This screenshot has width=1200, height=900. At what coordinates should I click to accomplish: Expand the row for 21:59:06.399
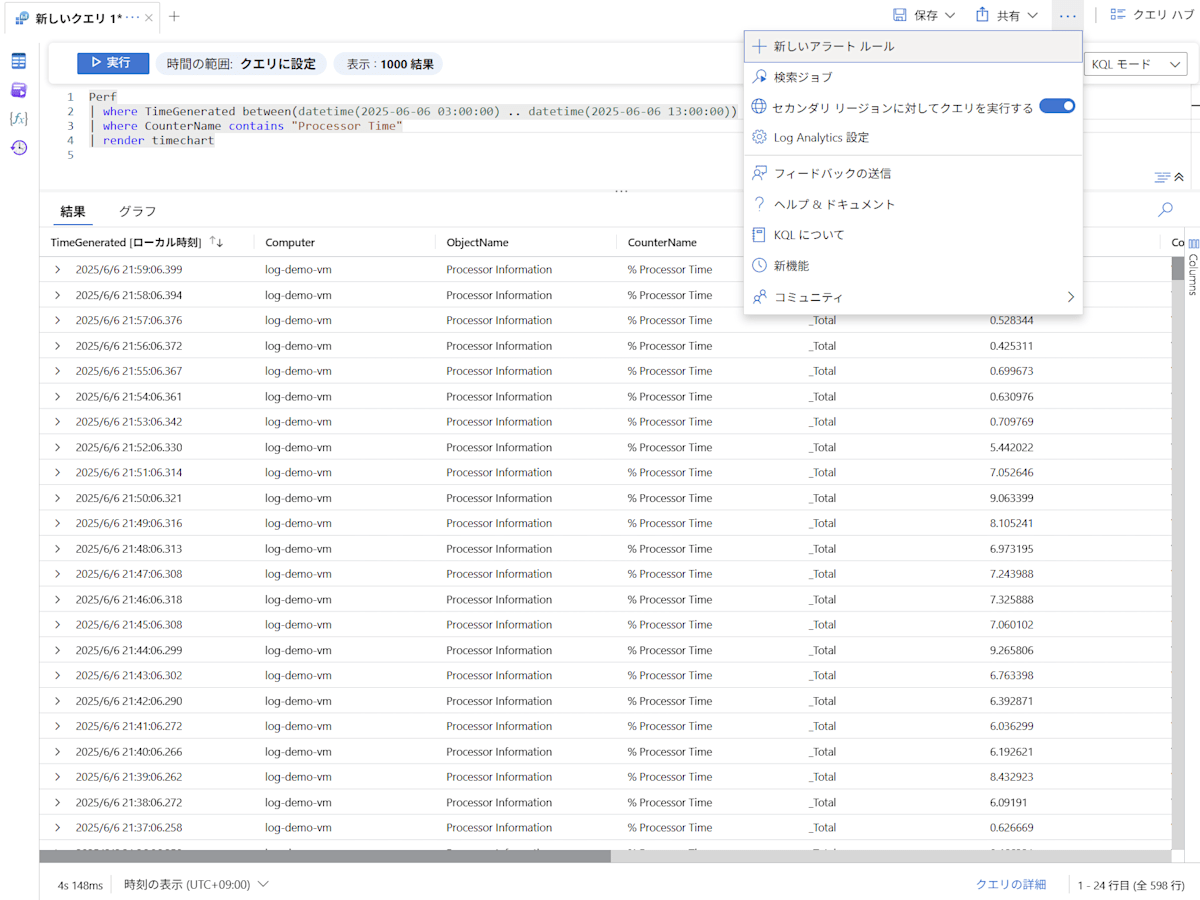click(x=57, y=270)
